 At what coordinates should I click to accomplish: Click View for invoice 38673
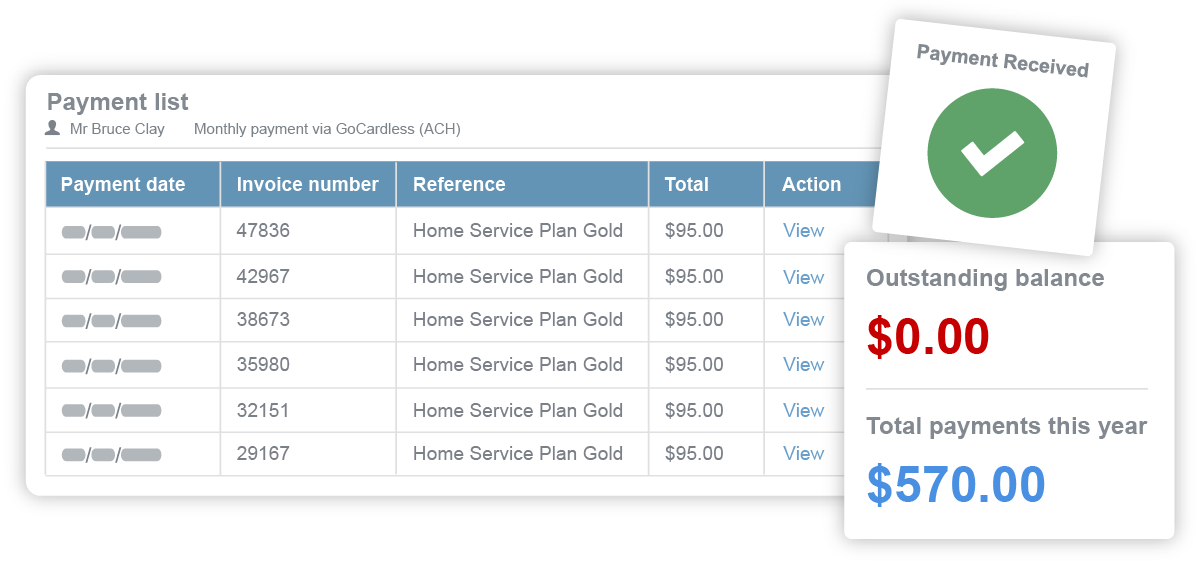pos(803,320)
